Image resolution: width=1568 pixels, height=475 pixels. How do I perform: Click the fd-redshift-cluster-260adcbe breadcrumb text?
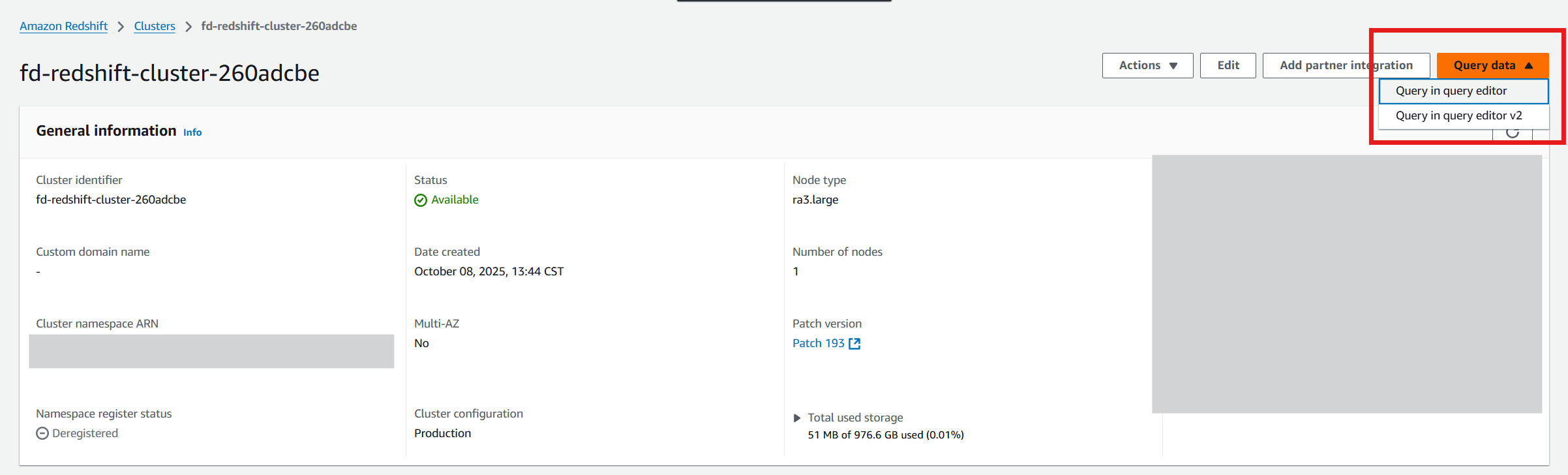pos(279,26)
